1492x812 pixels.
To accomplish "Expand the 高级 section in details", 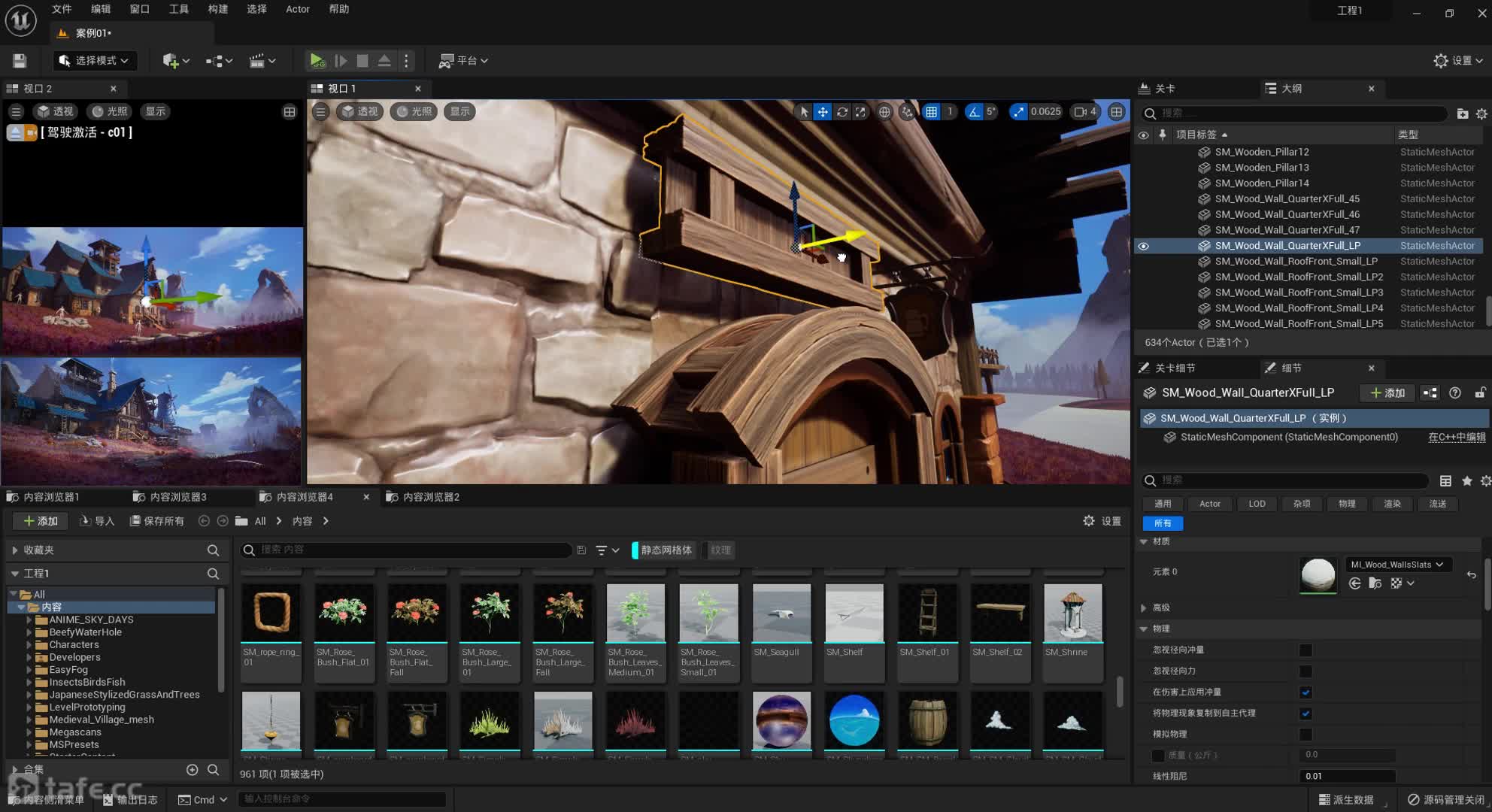I will [x=1144, y=607].
